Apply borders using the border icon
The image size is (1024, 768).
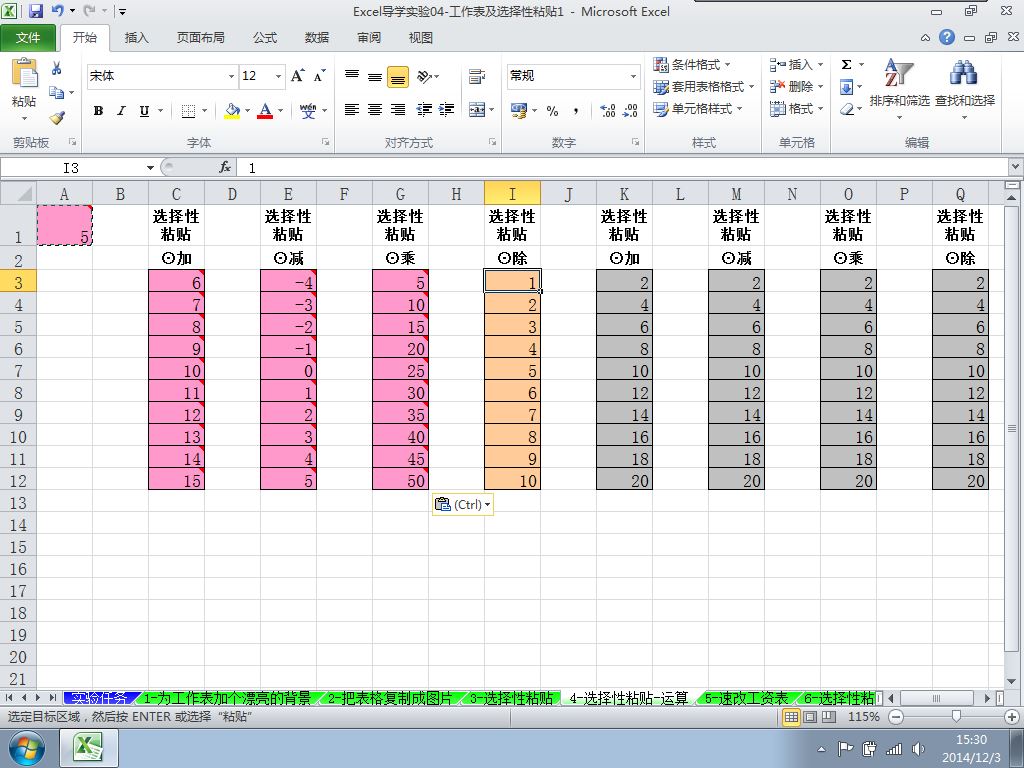(x=188, y=111)
